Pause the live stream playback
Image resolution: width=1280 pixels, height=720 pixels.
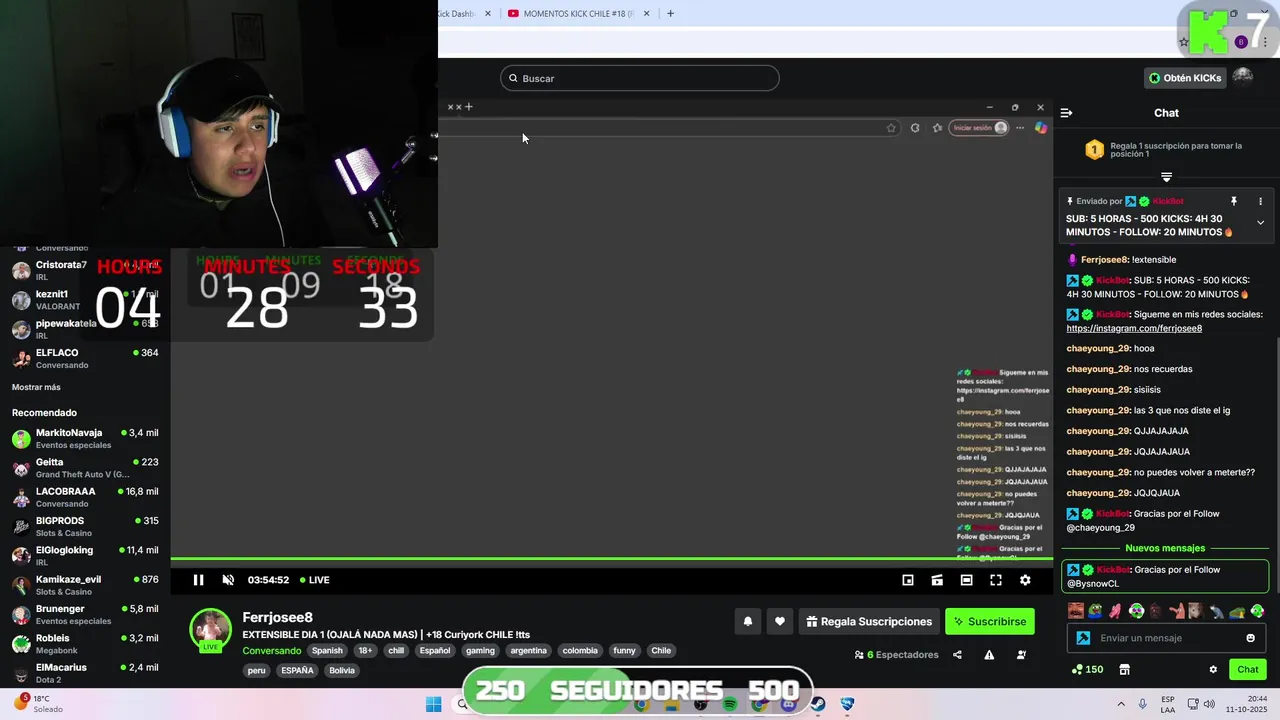click(x=198, y=580)
